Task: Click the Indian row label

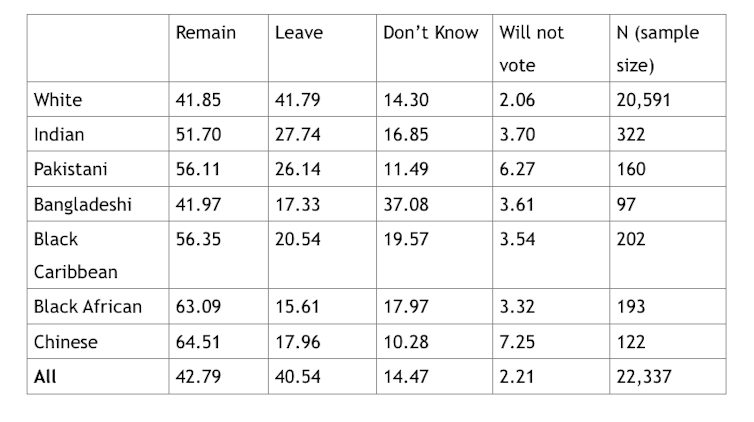Action: 59,135
